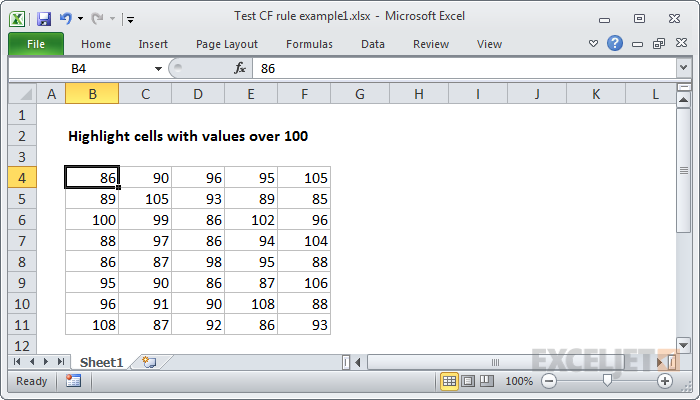Viewport: 700px width, 400px height.
Task: Select cell F9 containing 106
Action: [304, 283]
